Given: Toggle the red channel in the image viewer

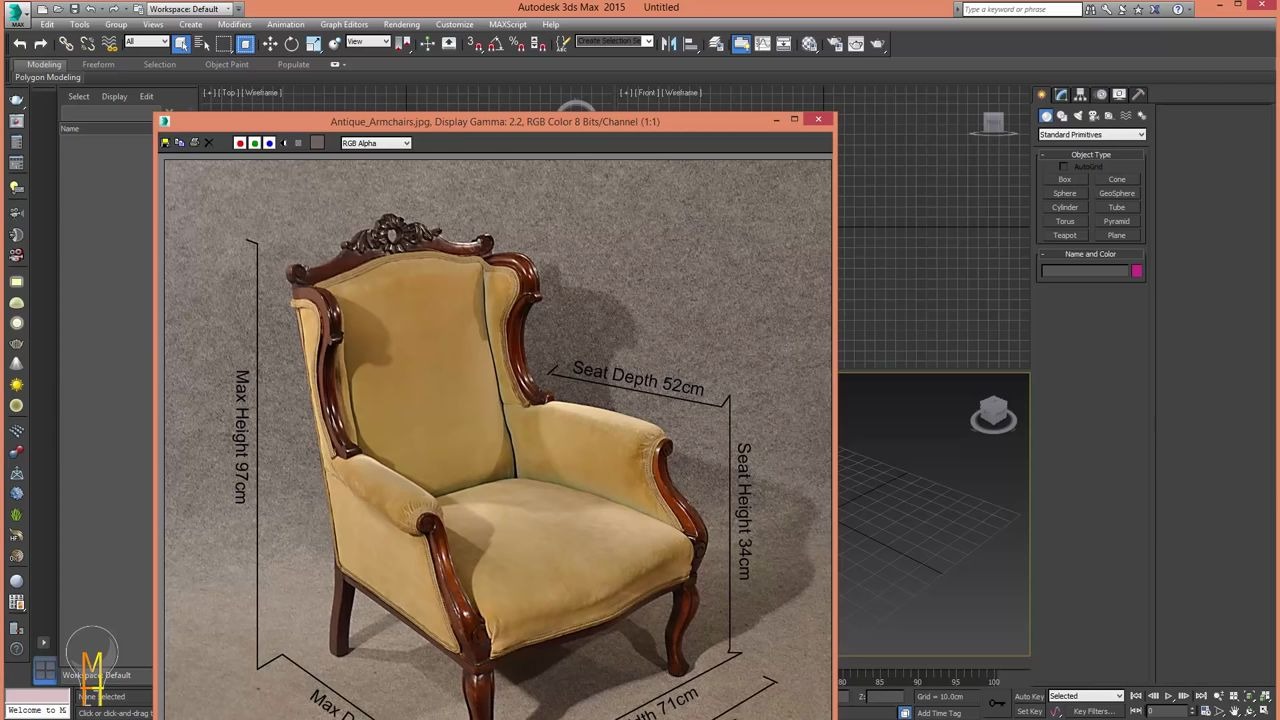Looking at the screenshot, I should (240, 142).
